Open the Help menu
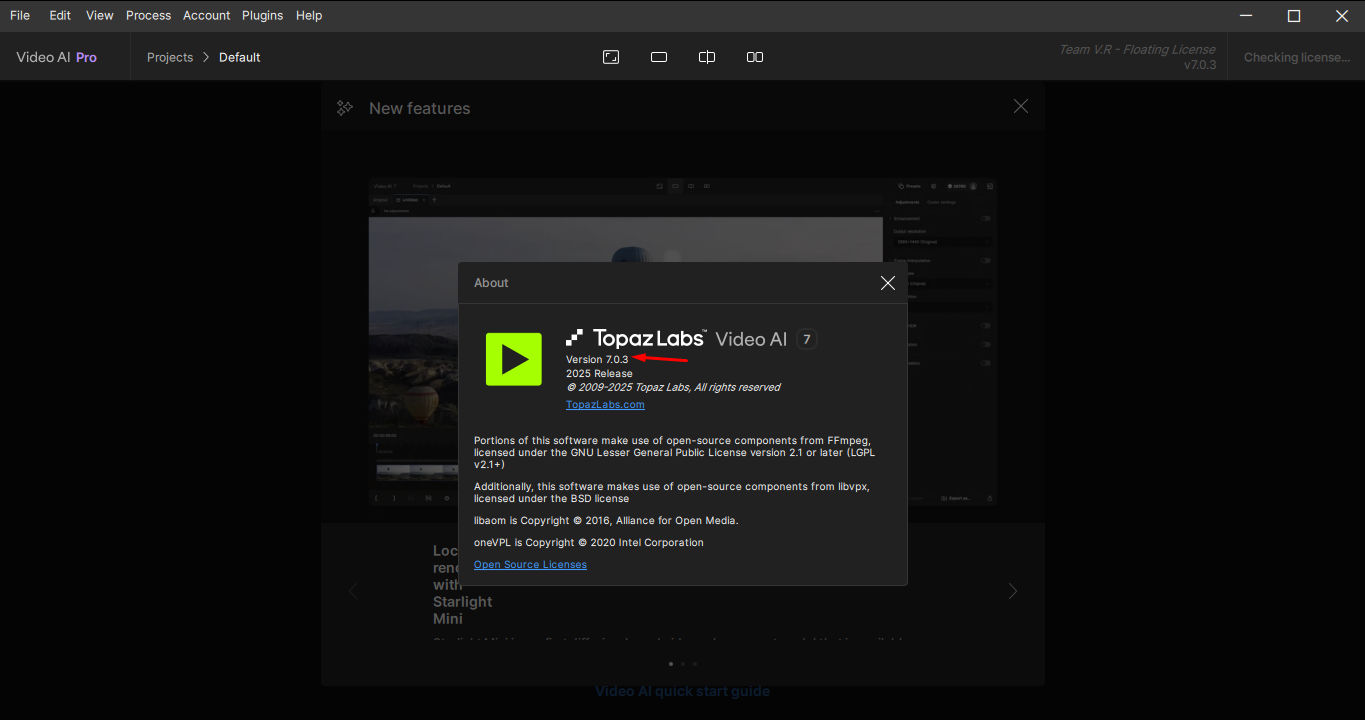The height and width of the screenshot is (720, 1365). pos(309,15)
